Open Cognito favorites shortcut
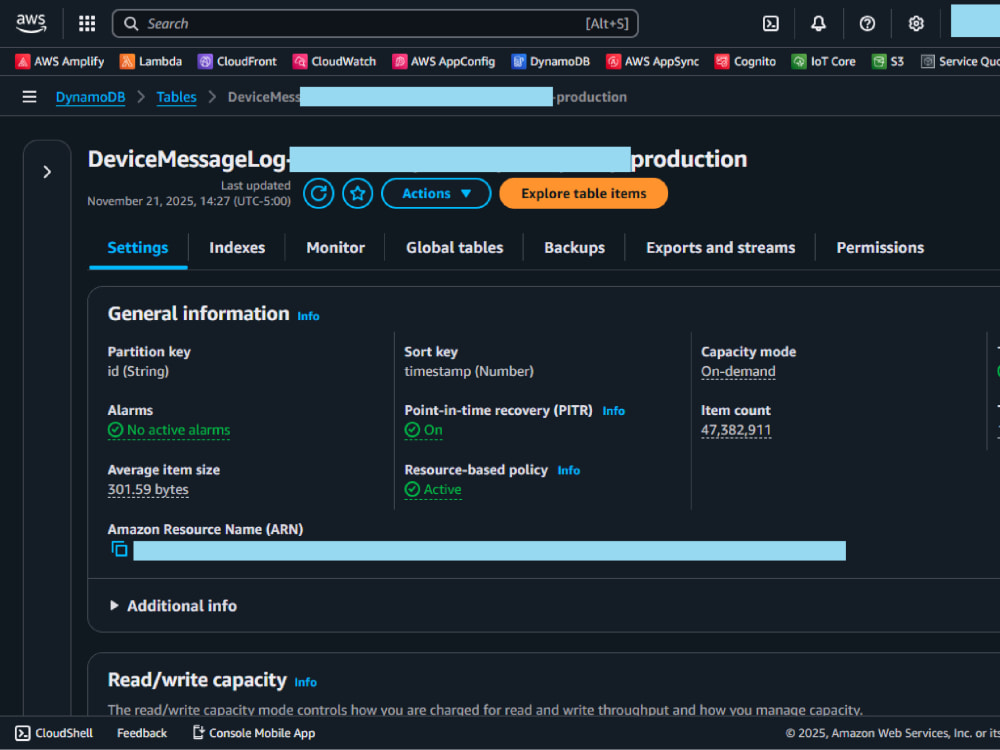Viewport: 1000px width, 750px height. [745, 61]
